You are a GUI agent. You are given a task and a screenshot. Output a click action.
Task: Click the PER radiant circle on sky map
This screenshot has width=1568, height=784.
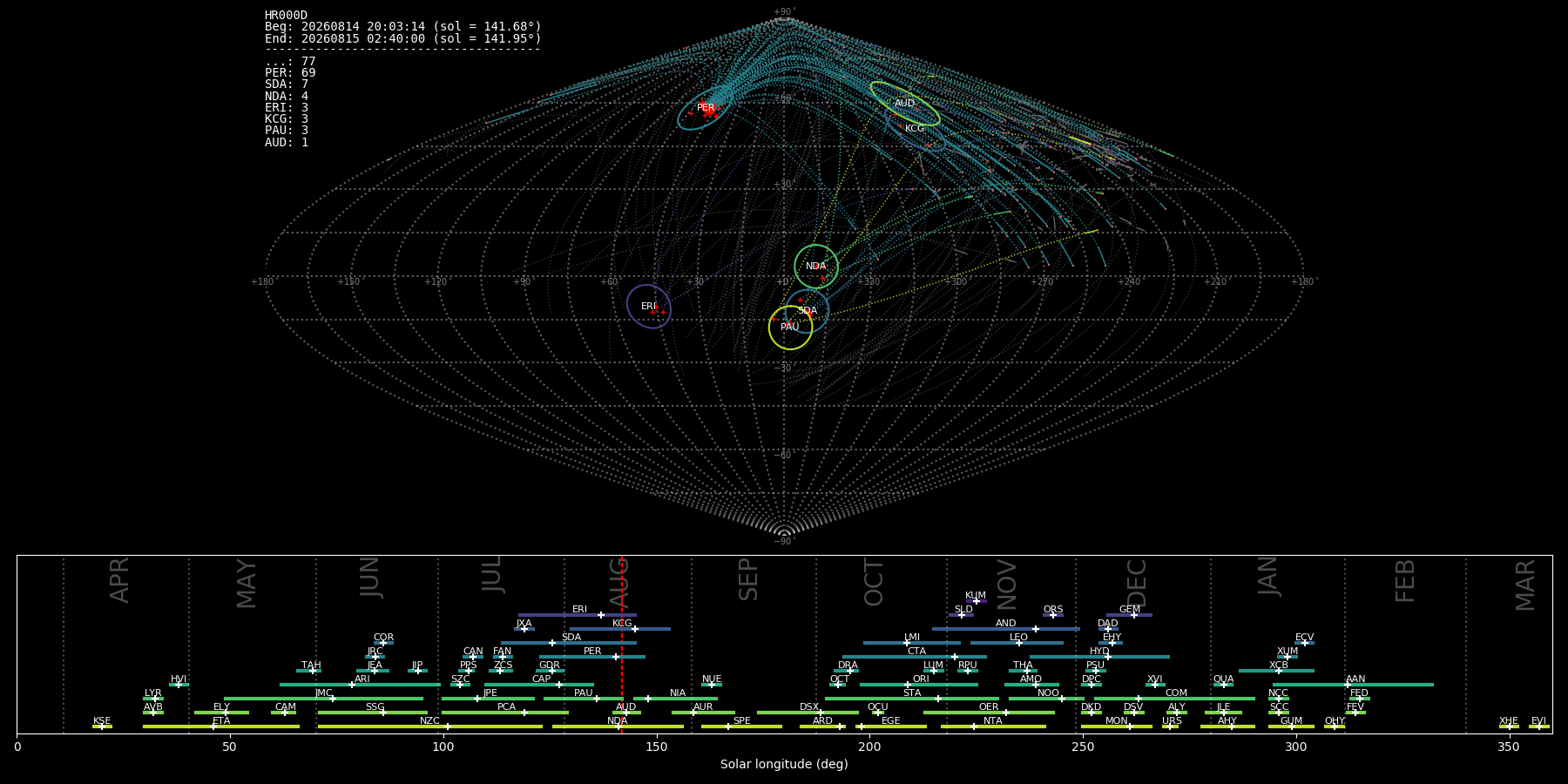point(705,108)
